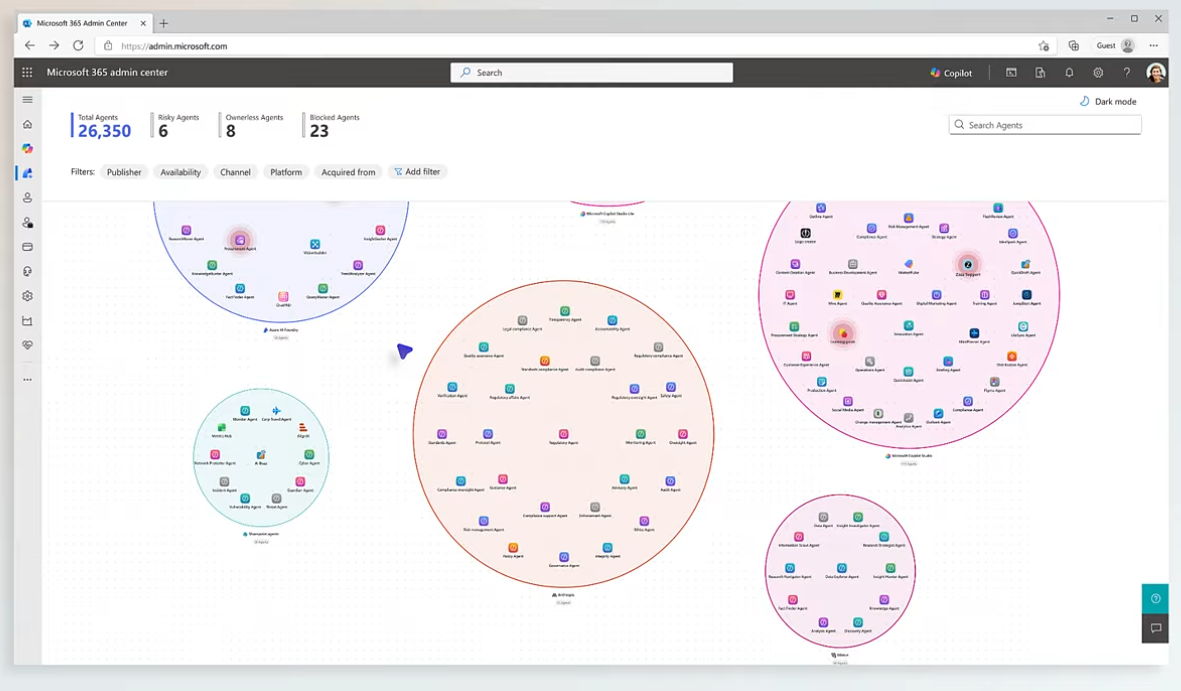1181x691 pixels.
Task: Open the Users icon in left navigation
Action: (27, 198)
